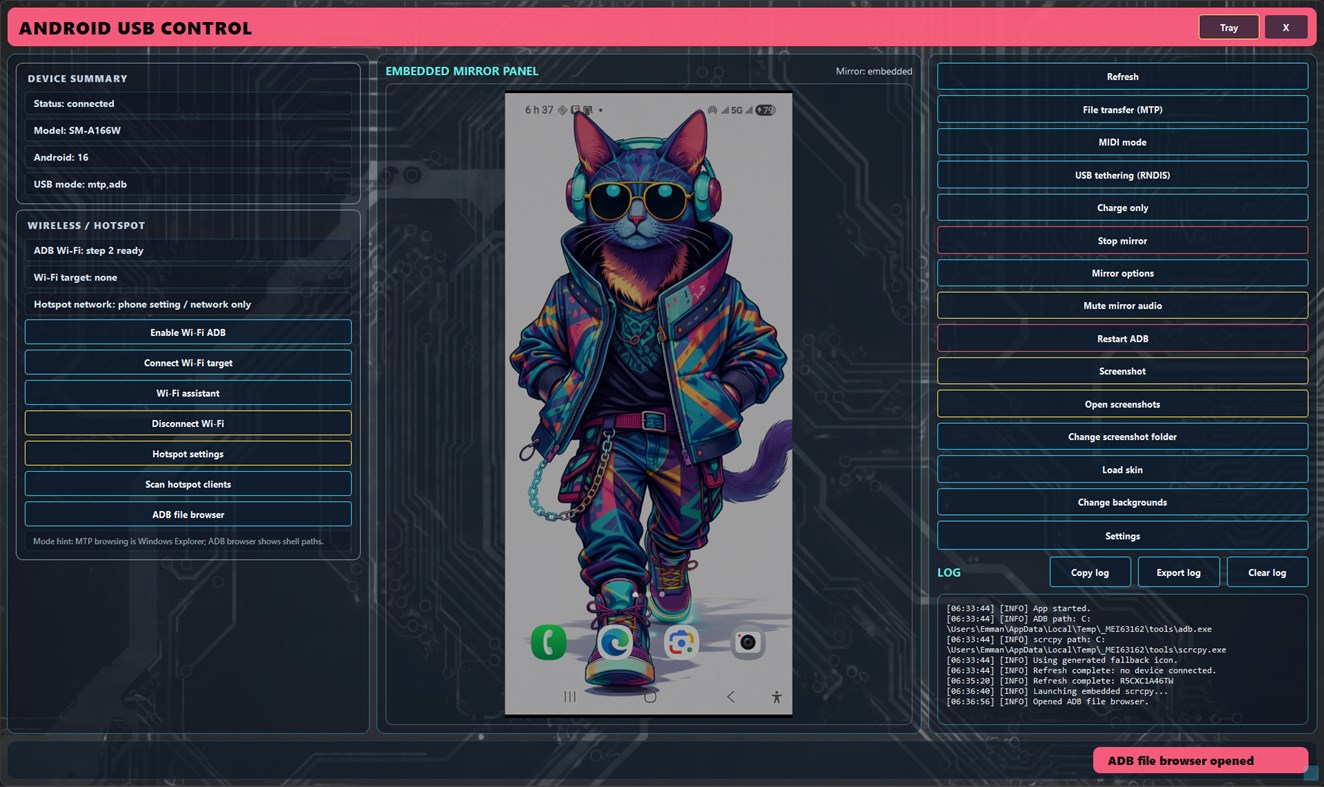1324x787 pixels.
Task: Open the Wi-Fi assistant
Action: (x=188, y=393)
